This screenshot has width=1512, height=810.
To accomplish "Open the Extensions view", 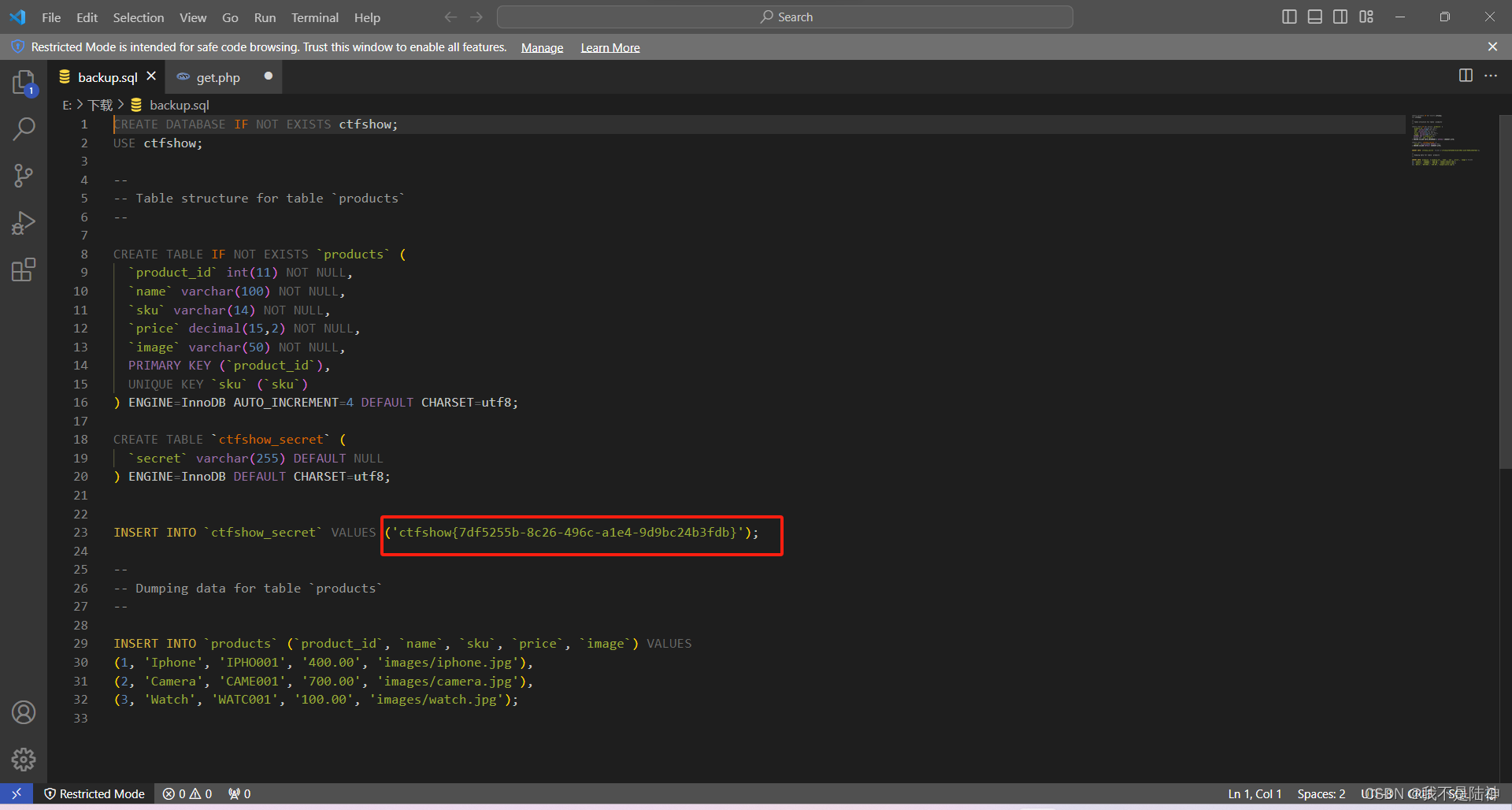I will point(24,270).
